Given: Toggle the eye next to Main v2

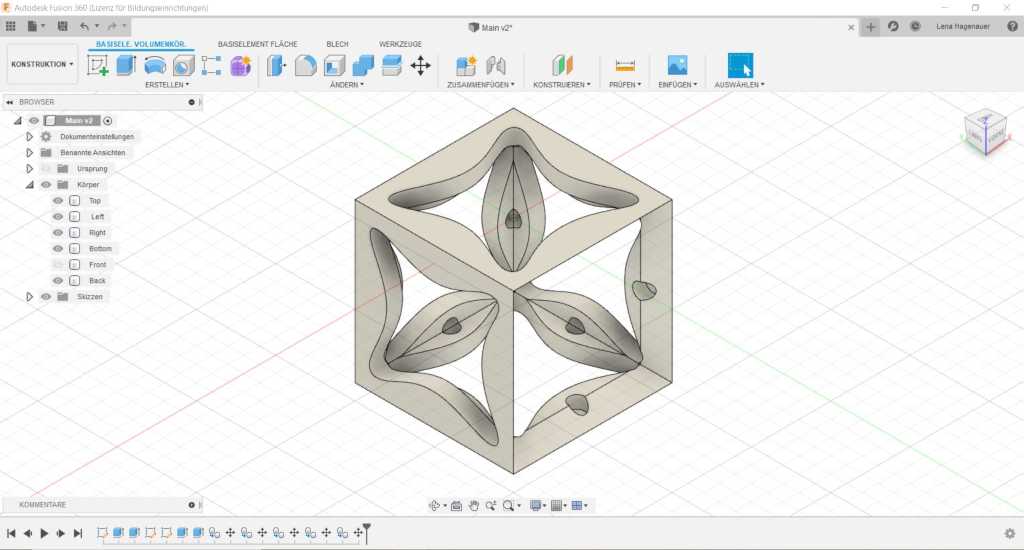Looking at the screenshot, I should tap(34, 120).
